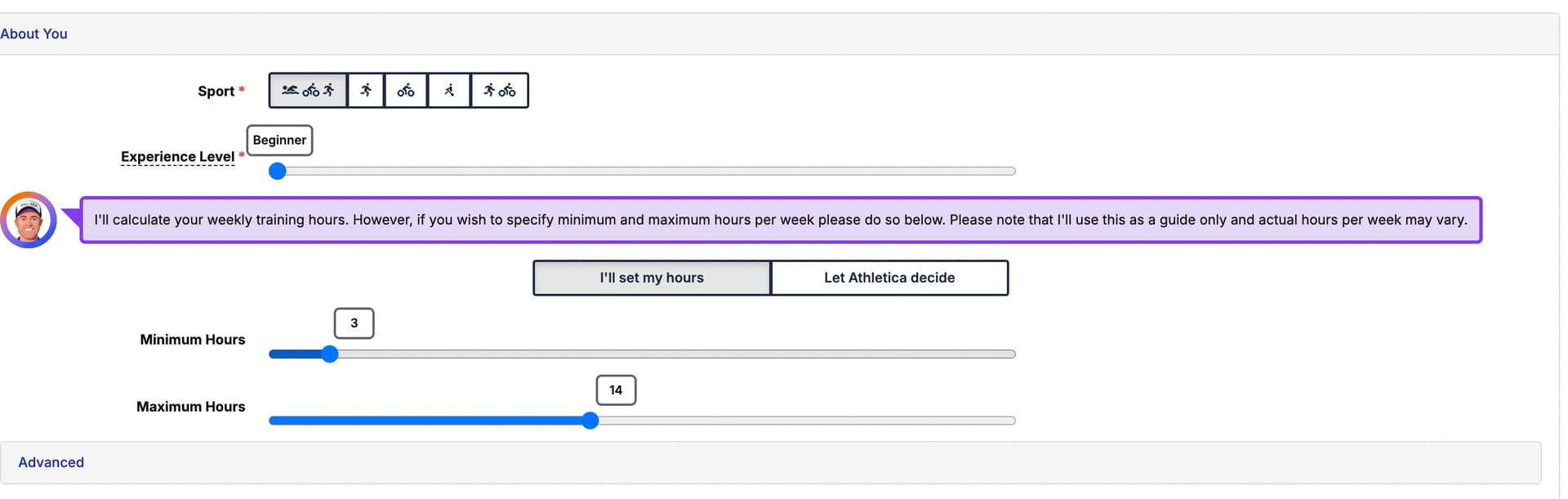Click the underlined Experience Level label
Viewport: 1568px width, 499px height.
(177, 157)
